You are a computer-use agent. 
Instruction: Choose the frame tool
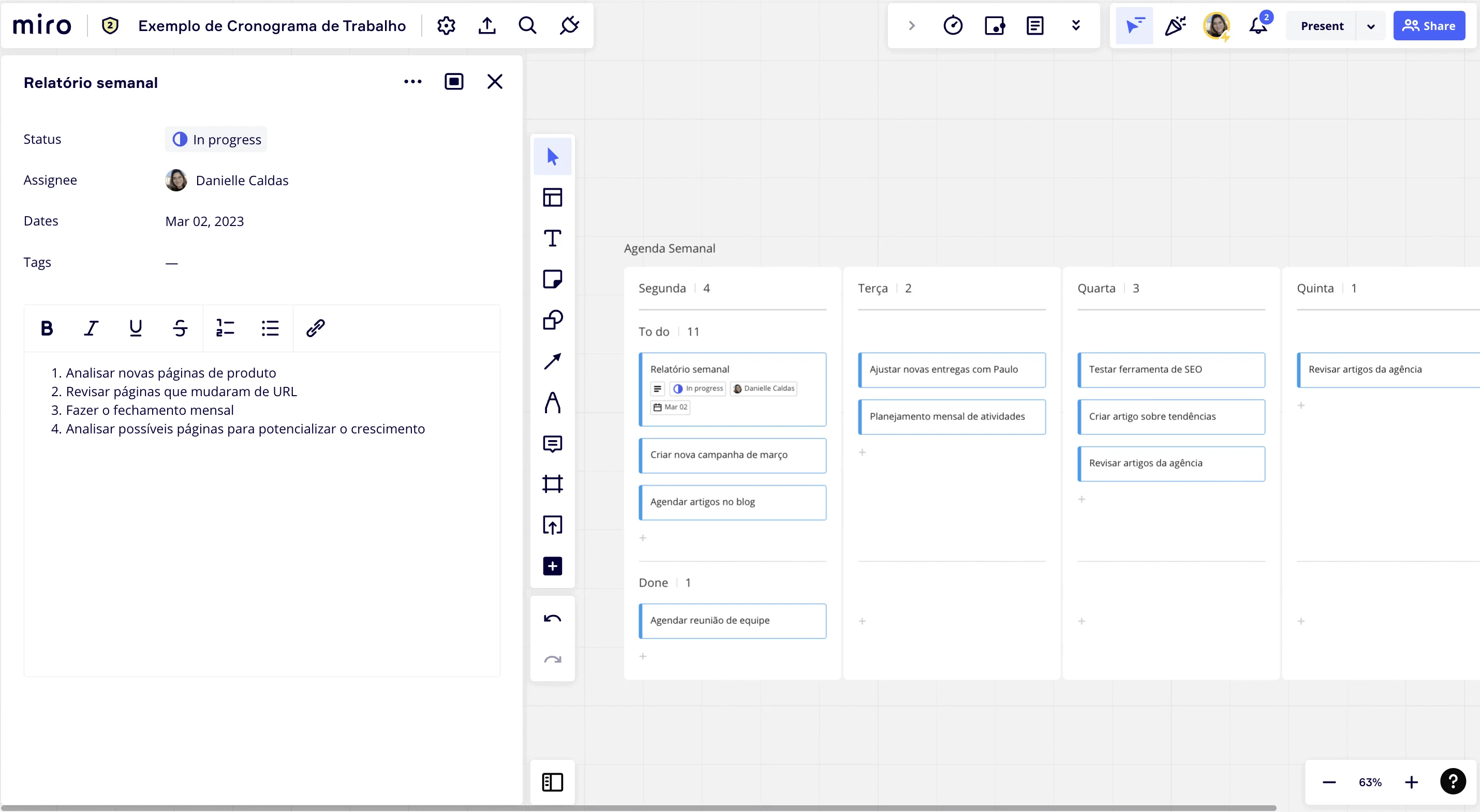tap(552, 484)
